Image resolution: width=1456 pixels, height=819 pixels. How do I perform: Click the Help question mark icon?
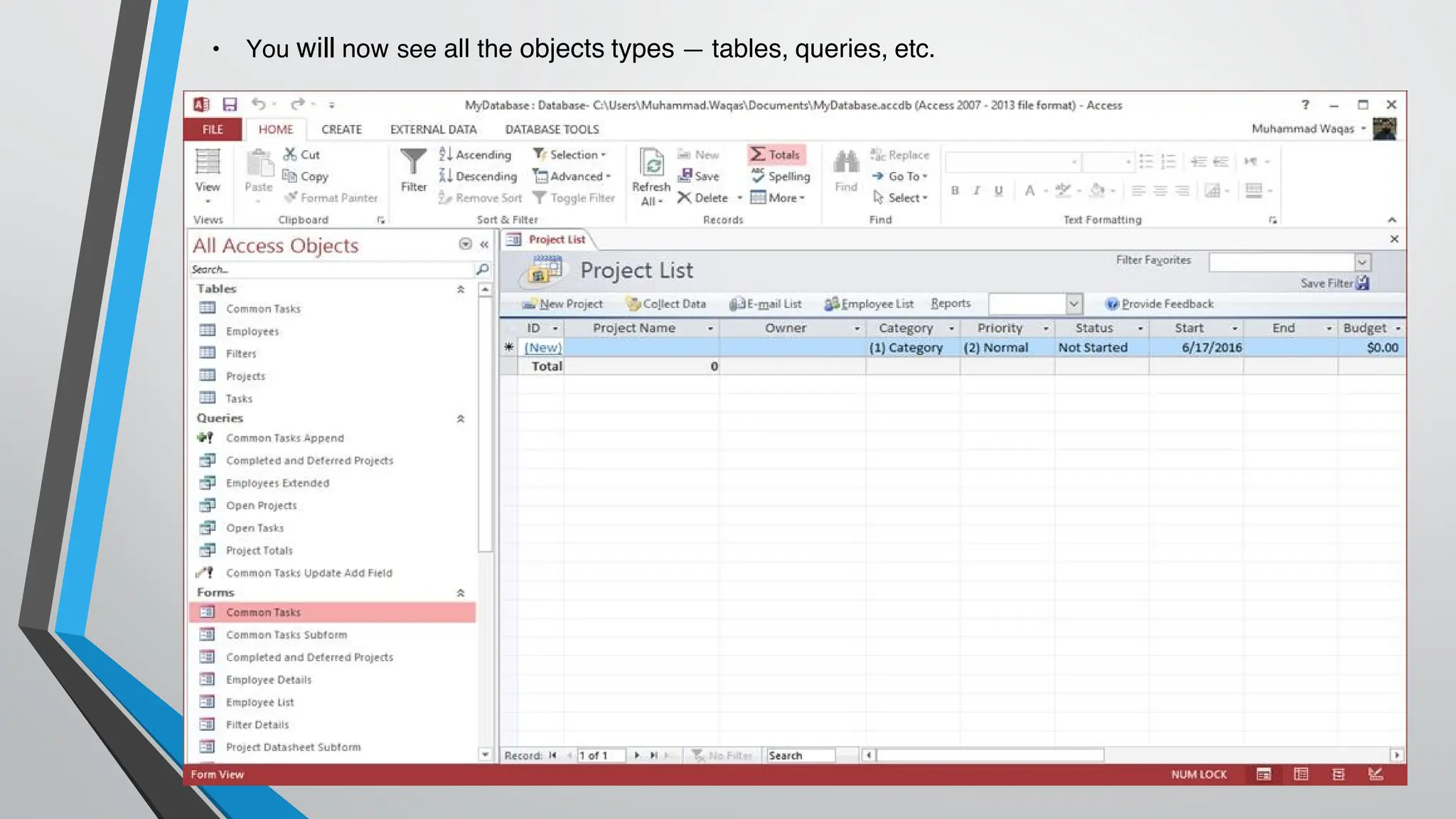pyautogui.click(x=1305, y=105)
